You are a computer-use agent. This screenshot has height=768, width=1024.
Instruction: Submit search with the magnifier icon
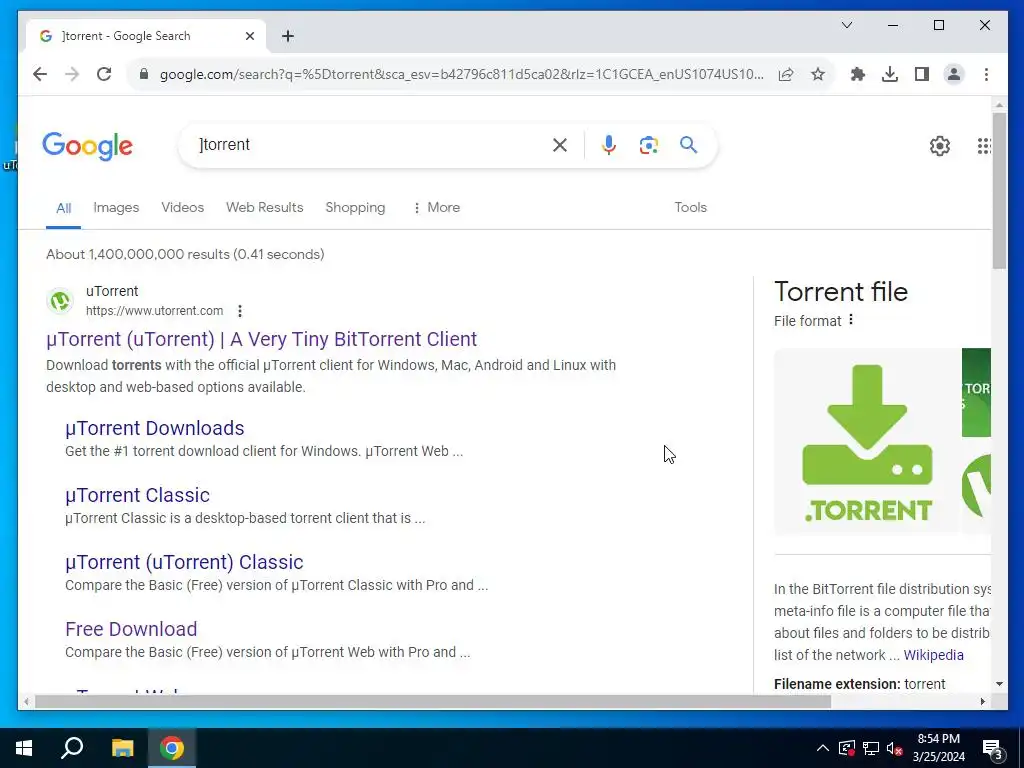[688, 145]
